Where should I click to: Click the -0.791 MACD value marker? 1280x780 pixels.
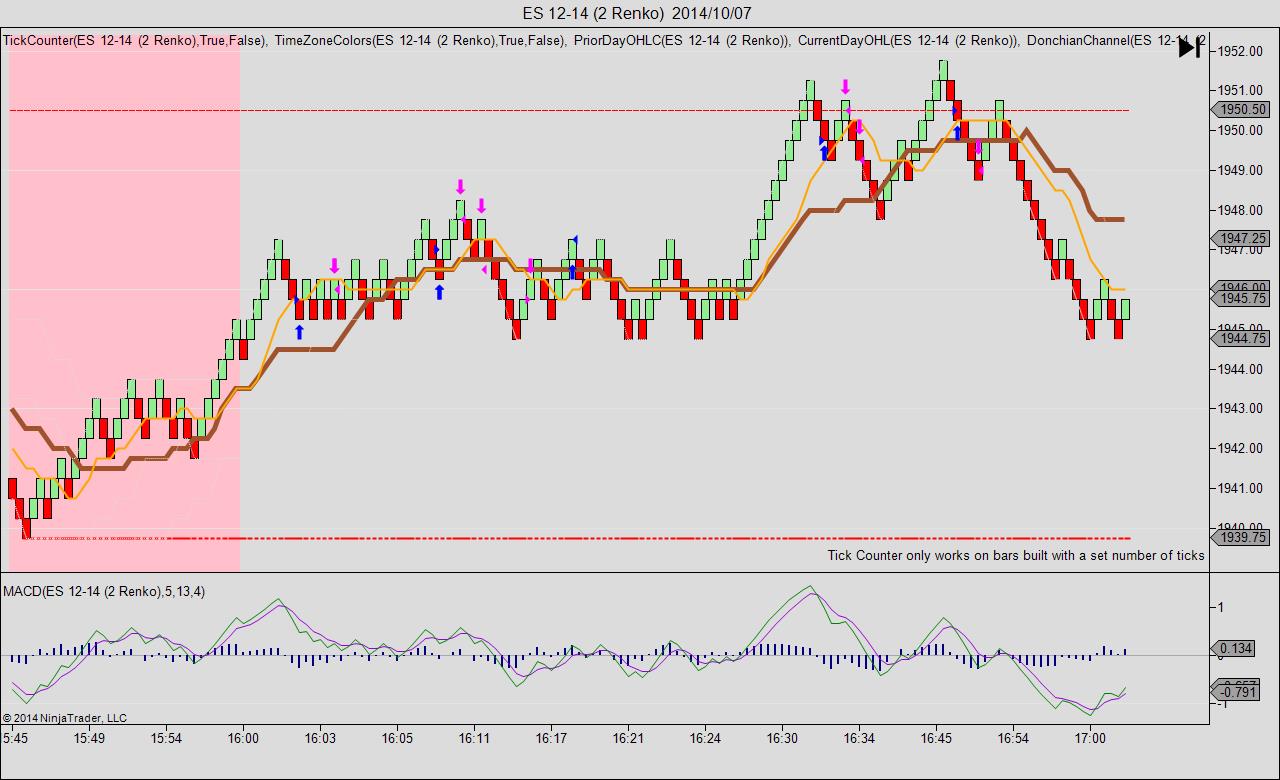1237,692
